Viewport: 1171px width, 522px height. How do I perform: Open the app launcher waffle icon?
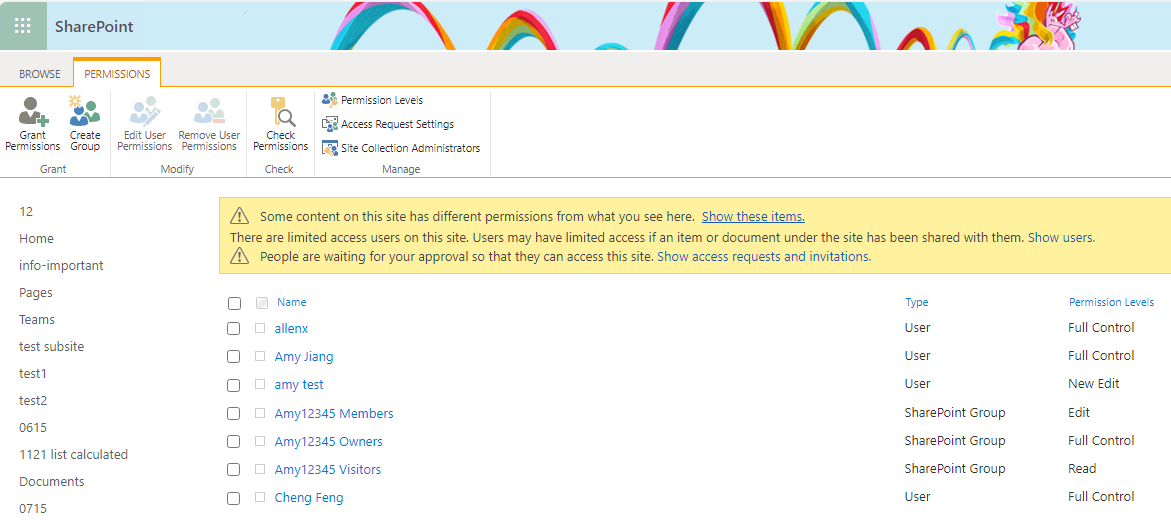point(23,26)
